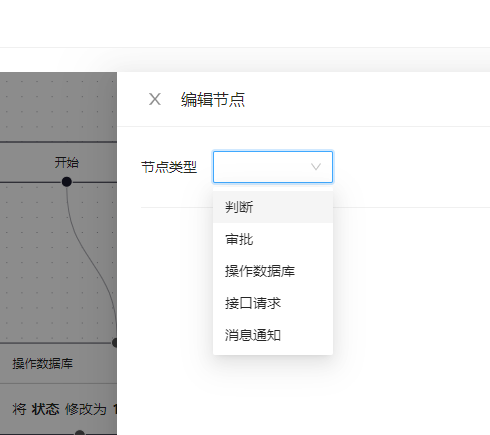490x435 pixels.
Task: Click the 节点类型 field label
Action: pos(169,167)
